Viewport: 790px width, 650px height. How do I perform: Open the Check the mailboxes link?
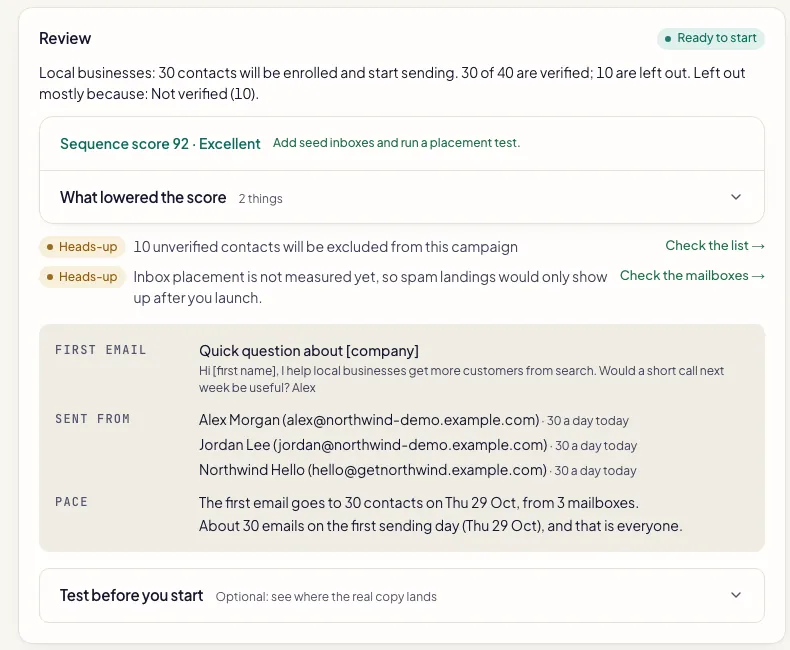(692, 276)
